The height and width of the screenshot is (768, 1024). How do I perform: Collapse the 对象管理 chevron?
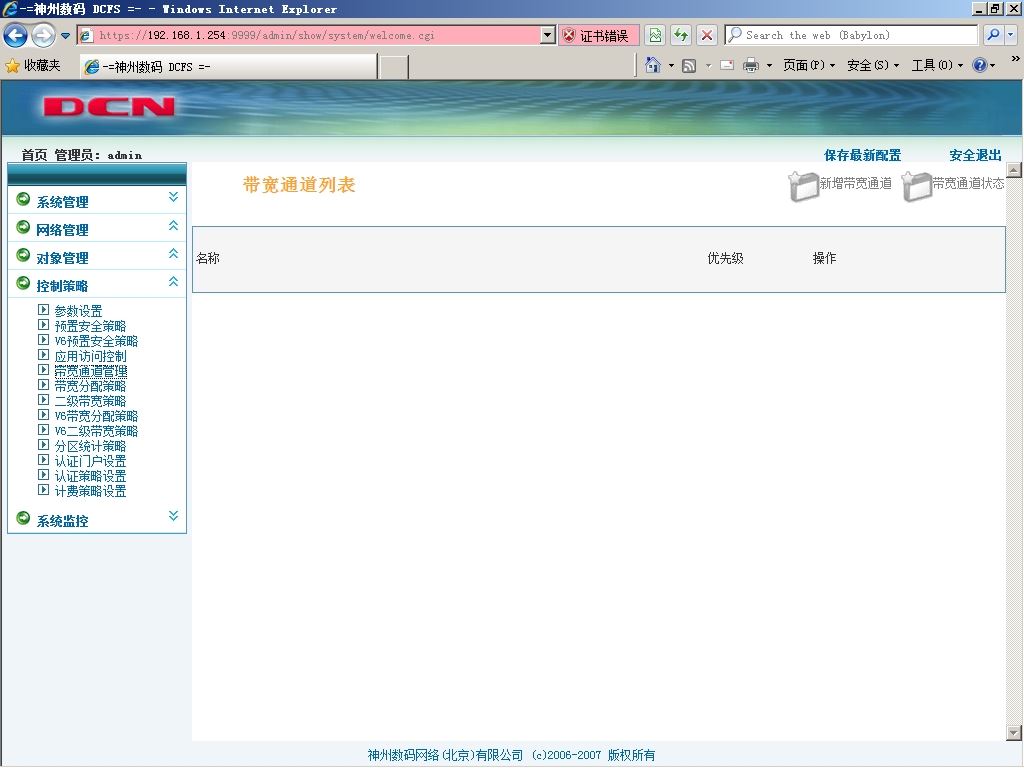[x=173, y=253]
